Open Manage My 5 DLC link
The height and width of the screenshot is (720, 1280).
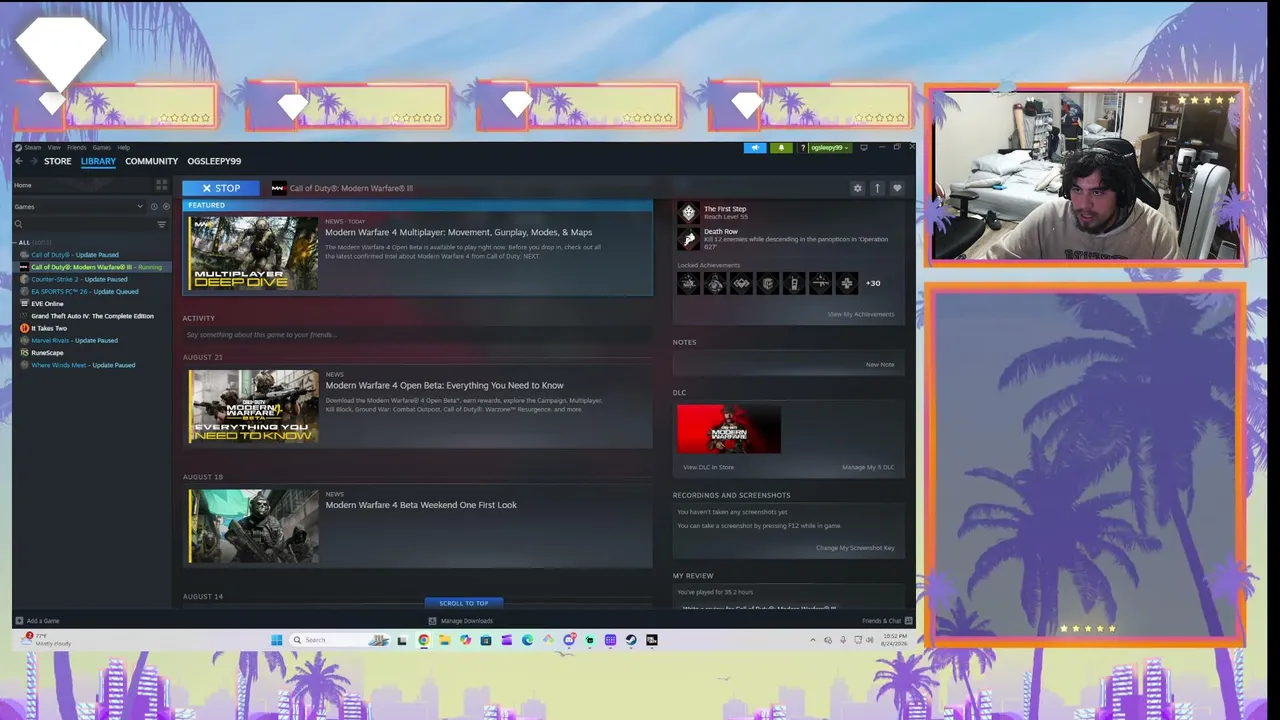point(868,467)
